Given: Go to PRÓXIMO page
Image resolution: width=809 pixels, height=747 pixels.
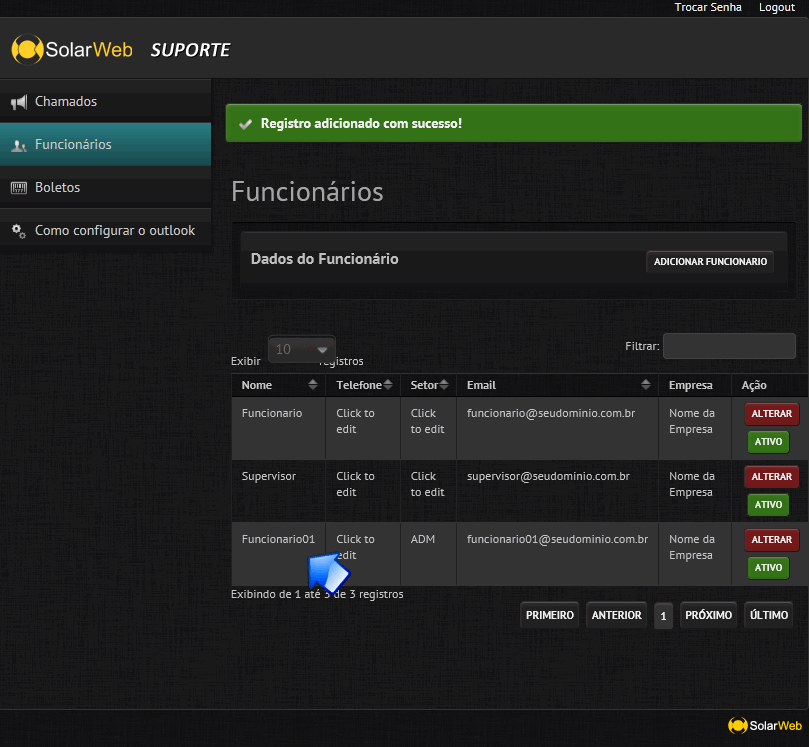Looking at the screenshot, I should click(708, 615).
